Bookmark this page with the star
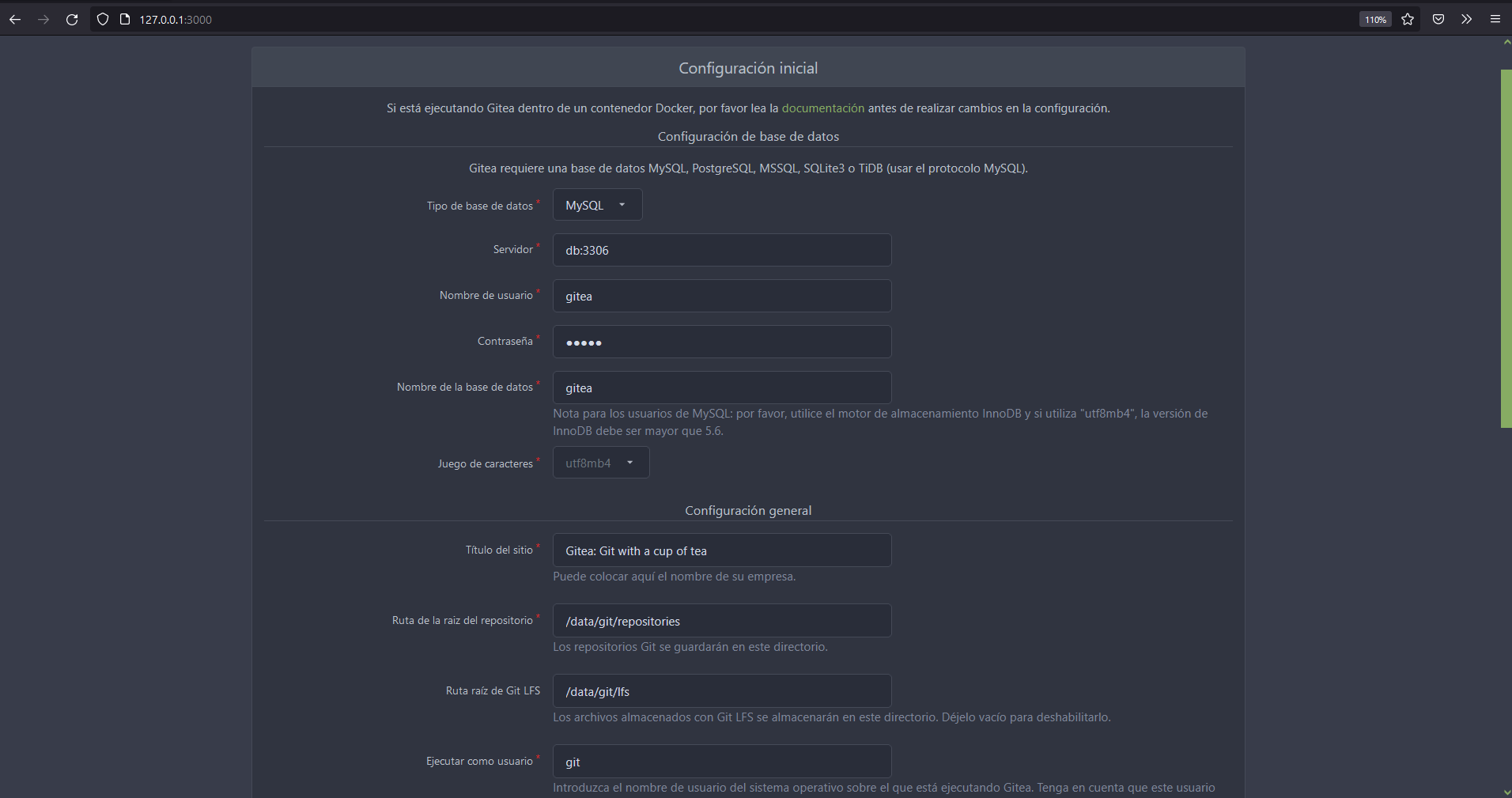 (x=1408, y=19)
